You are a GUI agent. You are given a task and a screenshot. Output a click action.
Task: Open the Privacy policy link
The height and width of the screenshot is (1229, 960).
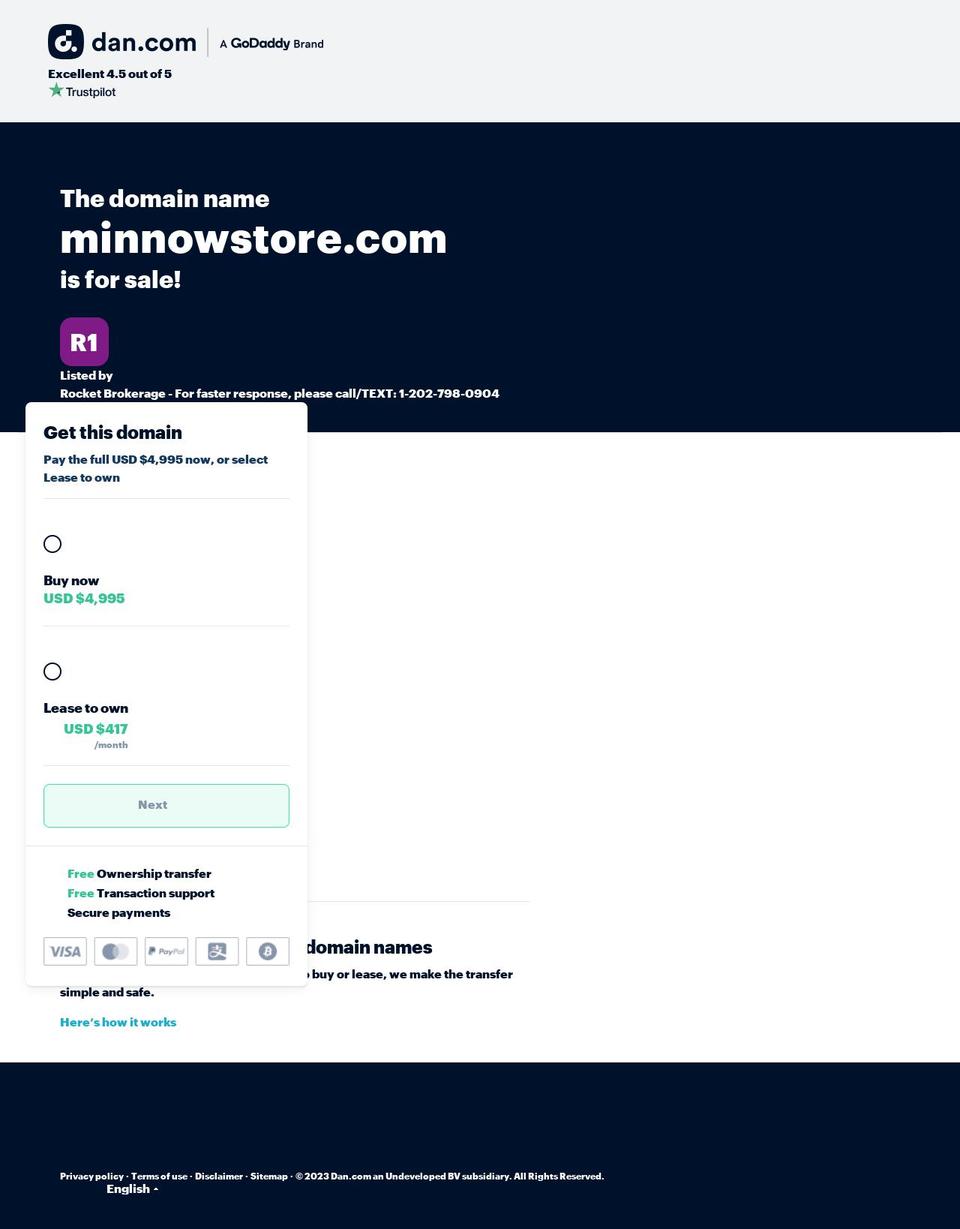point(92,1176)
